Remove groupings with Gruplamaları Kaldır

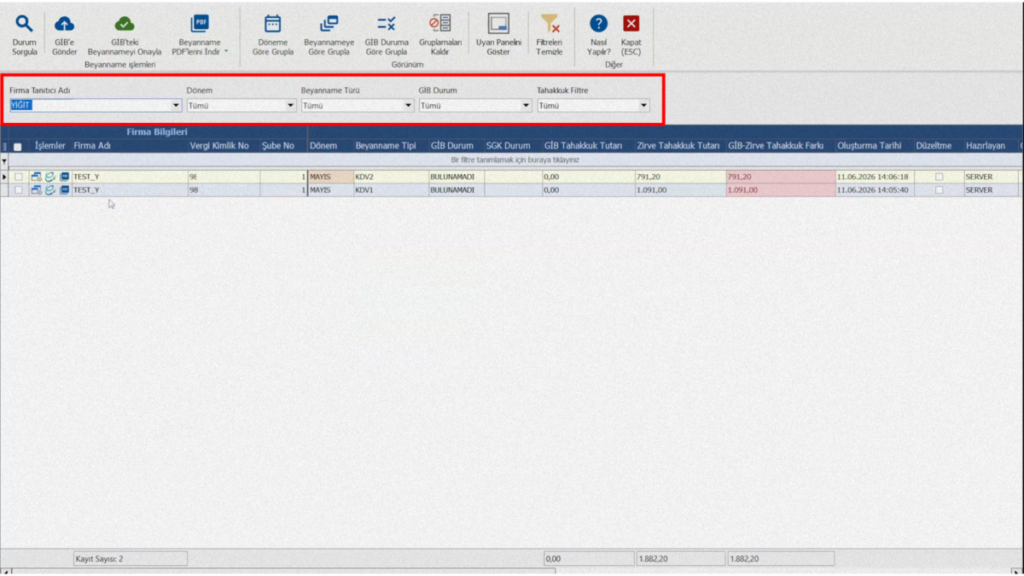coord(440,24)
